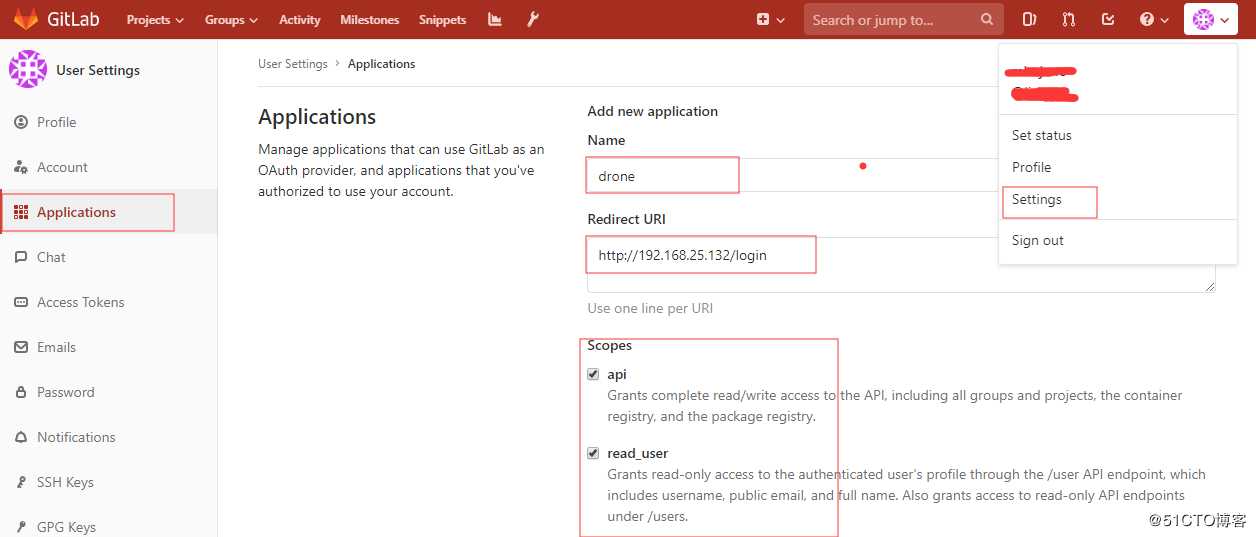The width and height of the screenshot is (1256, 537).
Task: Click Applications breadcrumb text
Action: pos(381,64)
